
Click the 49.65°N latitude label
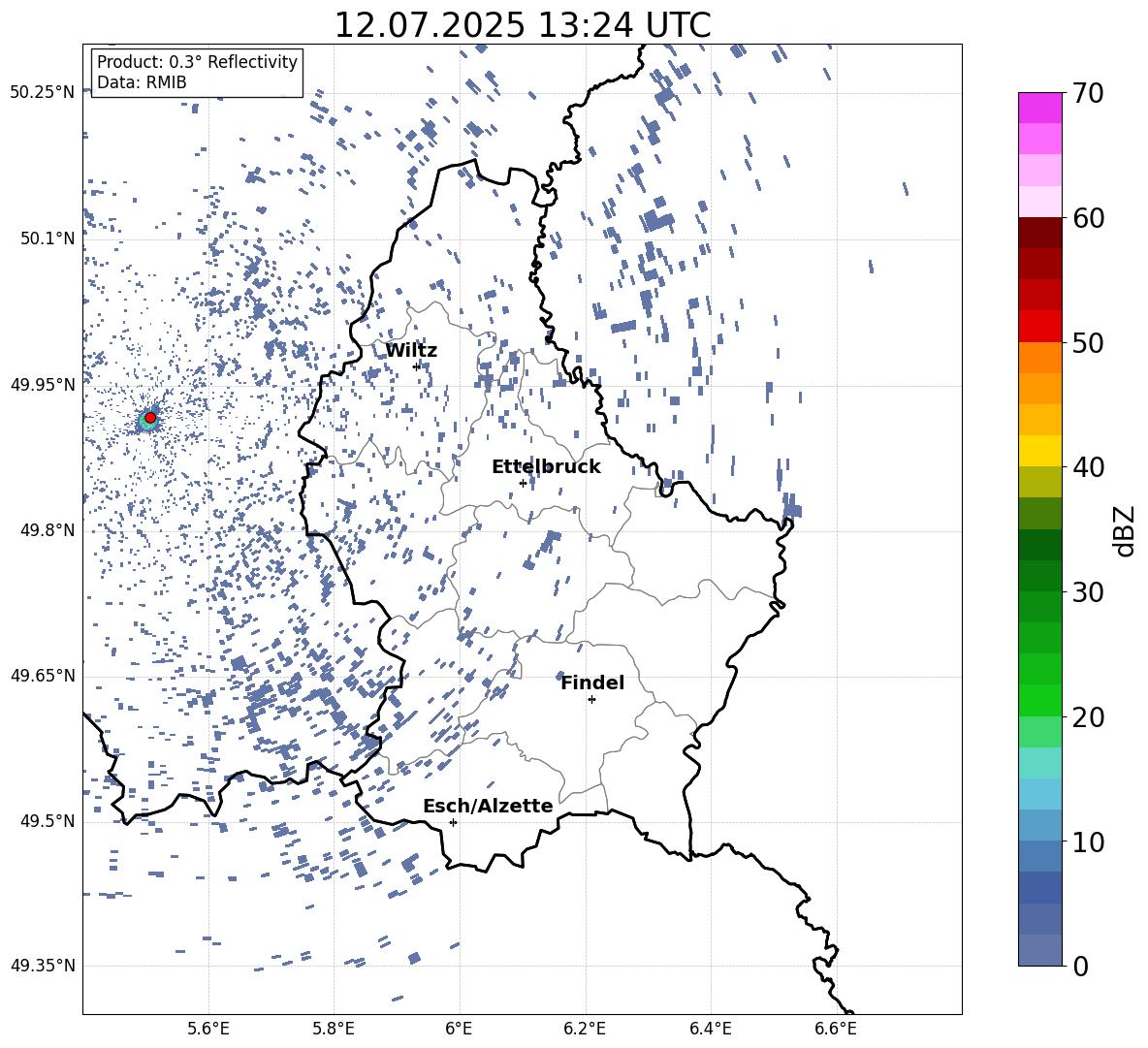coord(43,675)
